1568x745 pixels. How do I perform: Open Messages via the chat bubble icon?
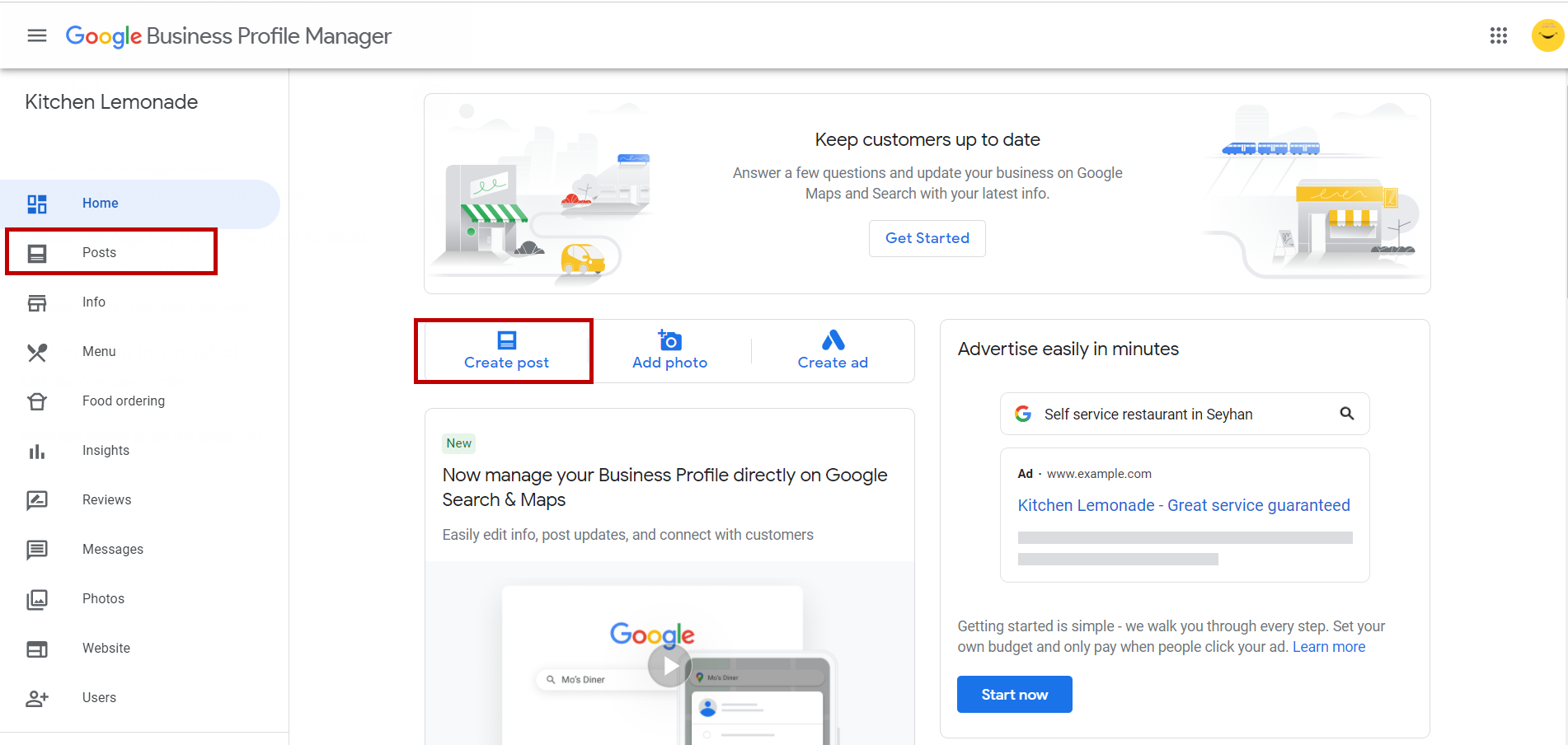(37, 550)
